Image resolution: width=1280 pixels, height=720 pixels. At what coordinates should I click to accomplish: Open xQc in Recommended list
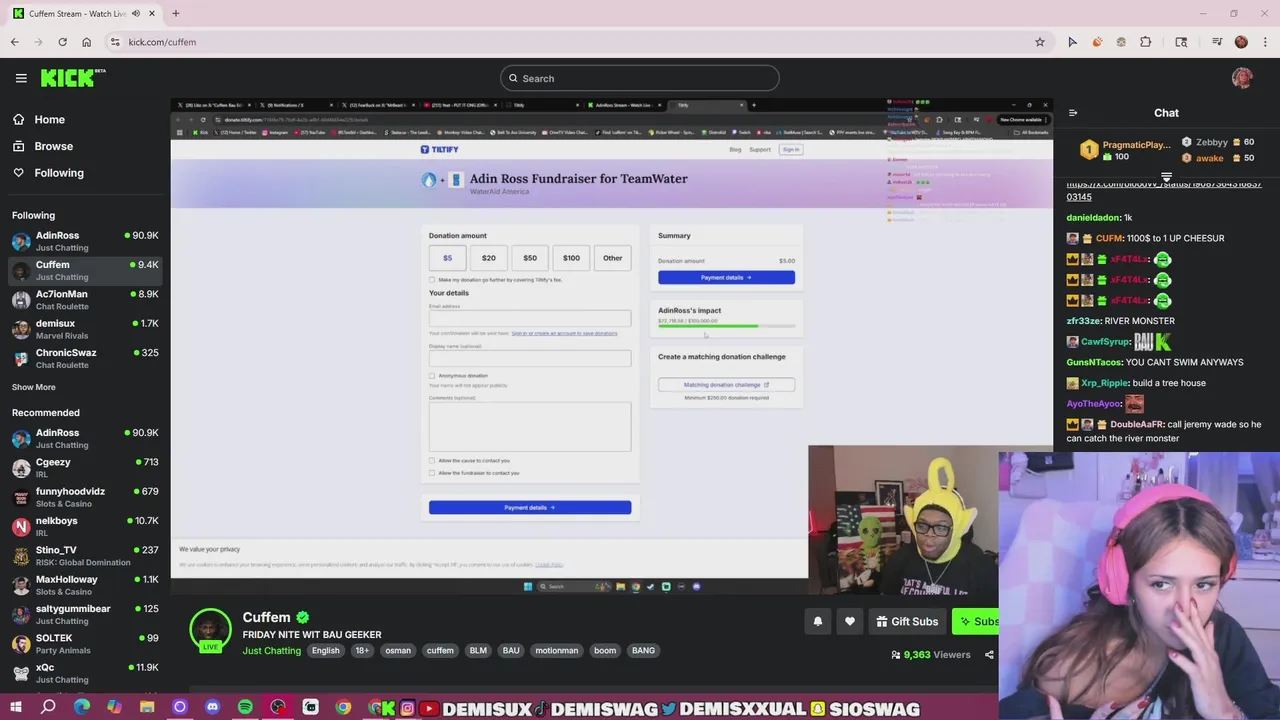click(85, 673)
